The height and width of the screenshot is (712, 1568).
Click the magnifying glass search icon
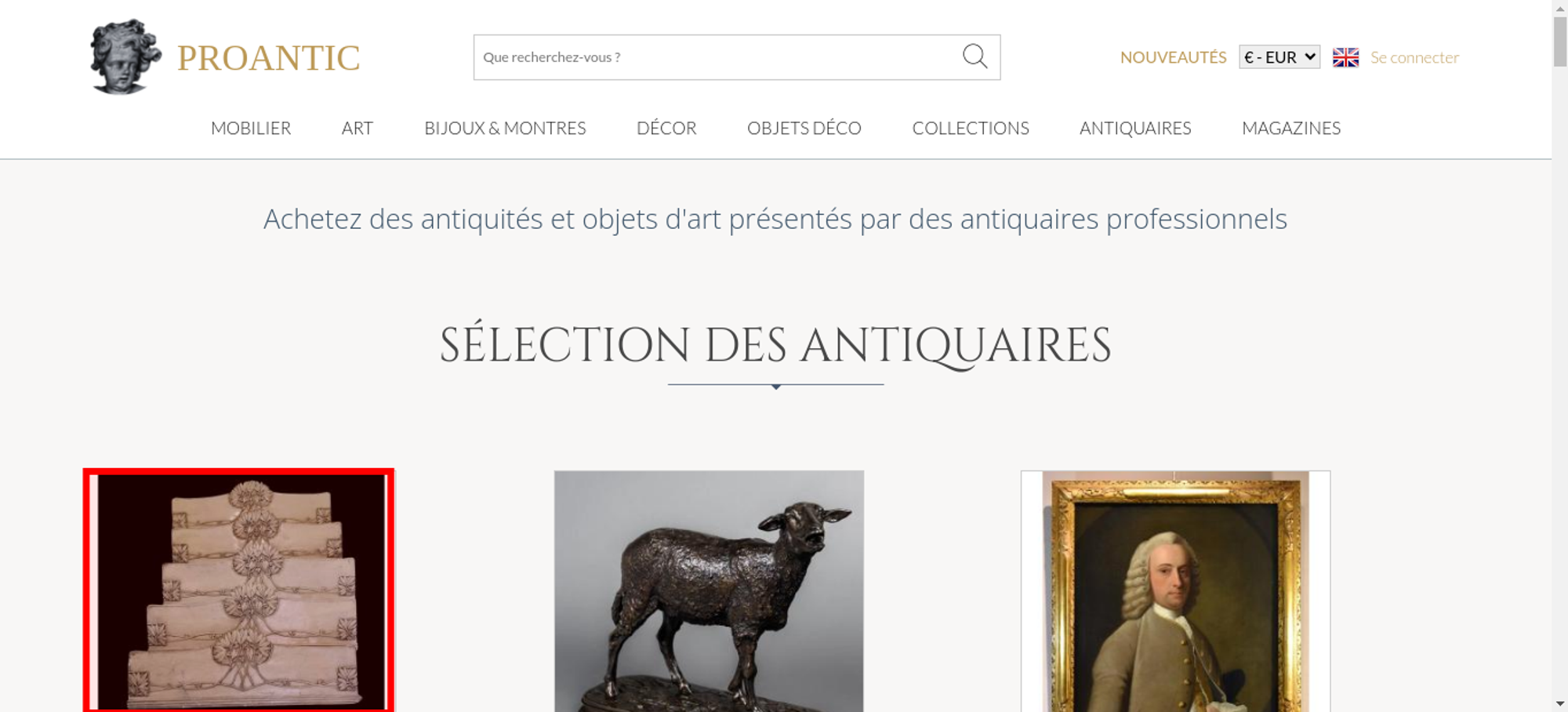[x=975, y=56]
